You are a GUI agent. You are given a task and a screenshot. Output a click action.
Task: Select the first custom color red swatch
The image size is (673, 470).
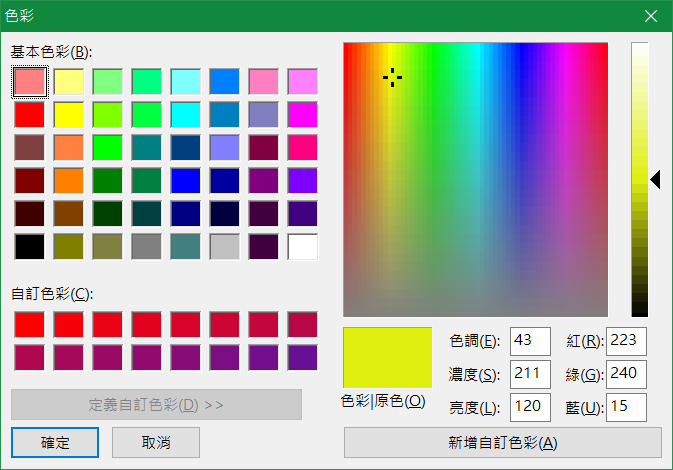(x=30, y=324)
